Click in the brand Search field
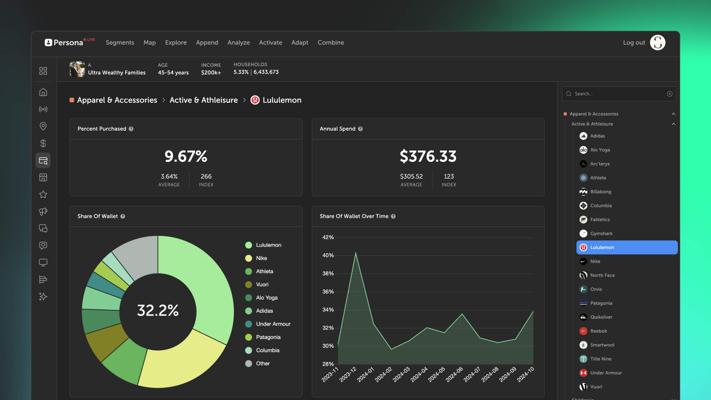 pyautogui.click(x=619, y=94)
